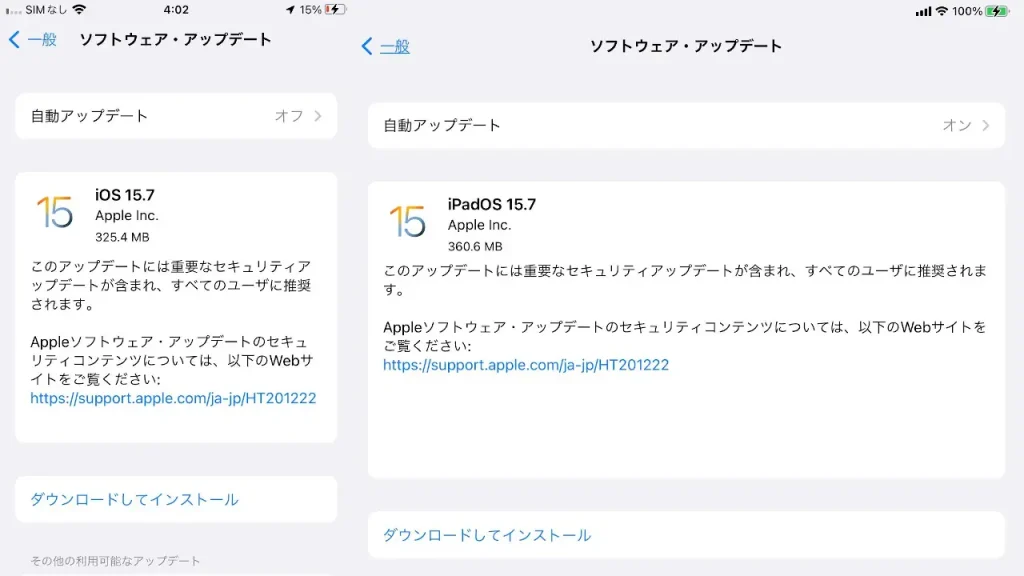This screenshot has height=576, width=1024.
Task: Select the iPadOS 15.7 title text
Action: (x=492, y=204)
